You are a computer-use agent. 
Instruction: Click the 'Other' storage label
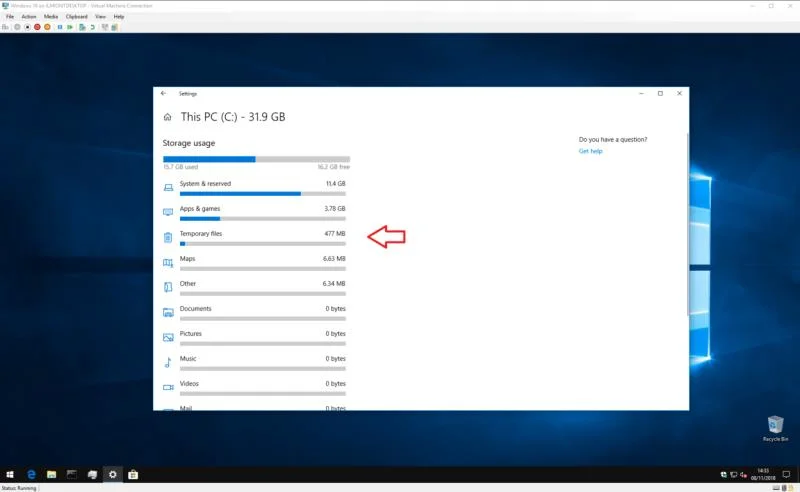click(x=188, y=284)
